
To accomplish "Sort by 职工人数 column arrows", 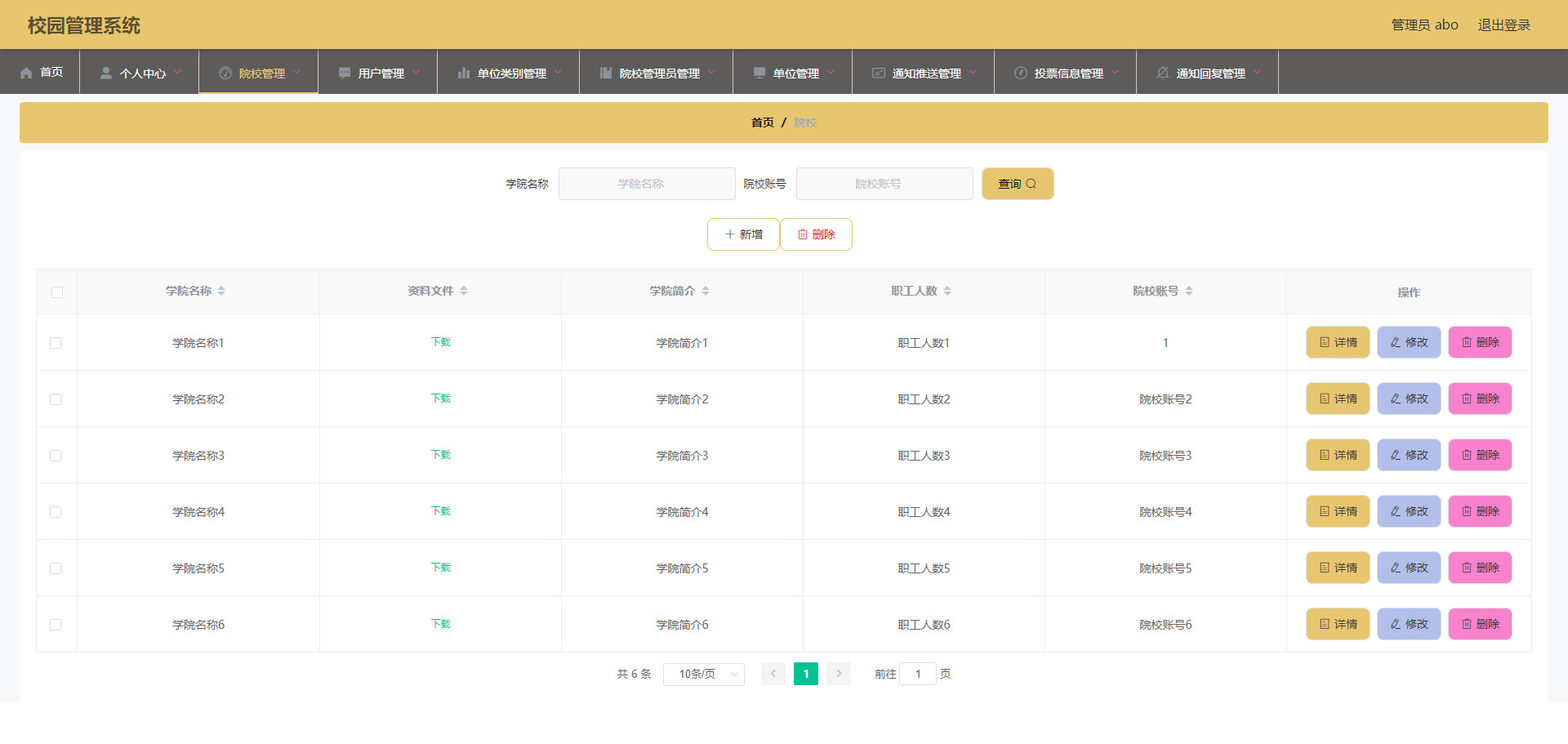I will (x=947, y=291).
